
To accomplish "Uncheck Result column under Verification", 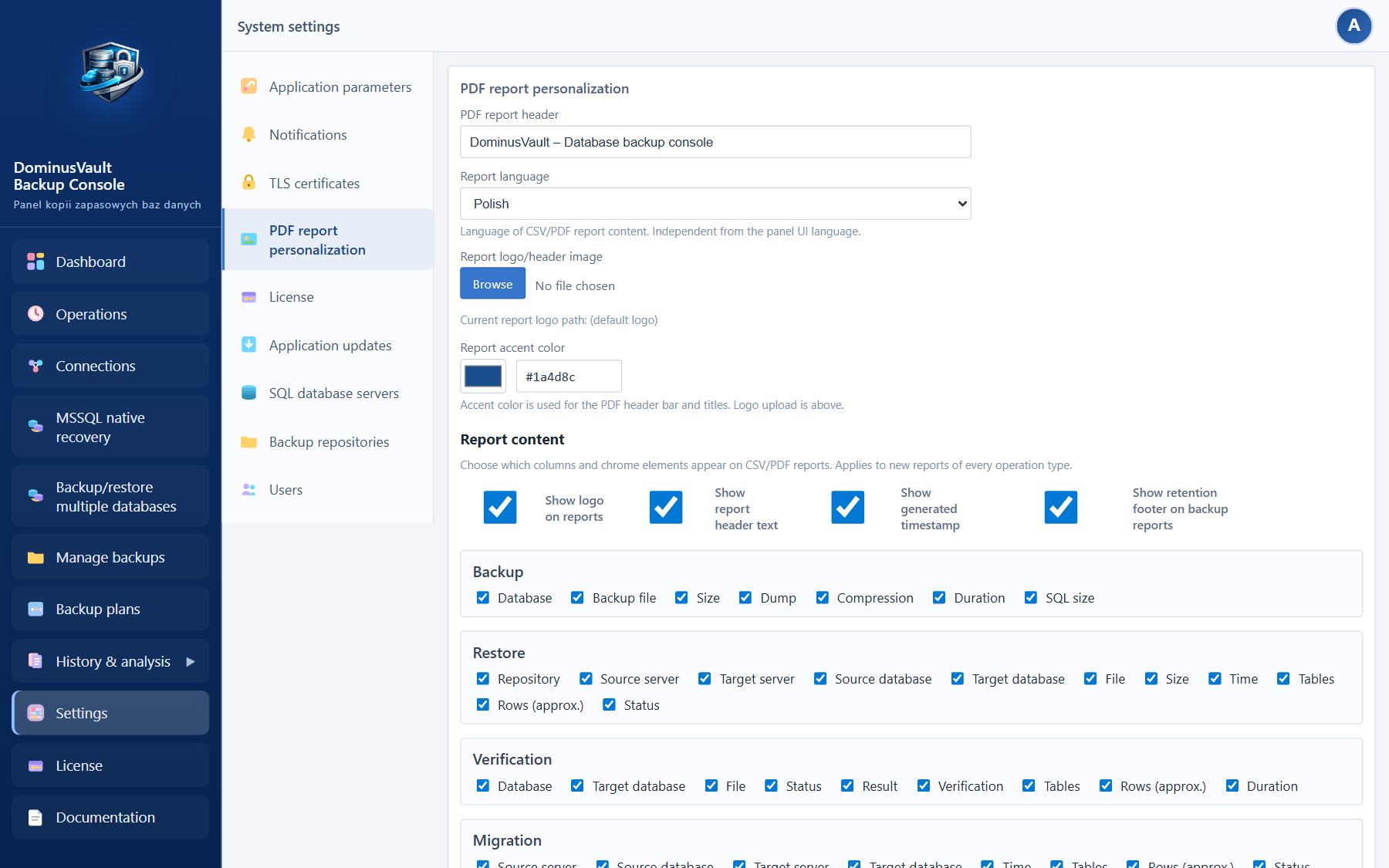I will click(847, 786).
